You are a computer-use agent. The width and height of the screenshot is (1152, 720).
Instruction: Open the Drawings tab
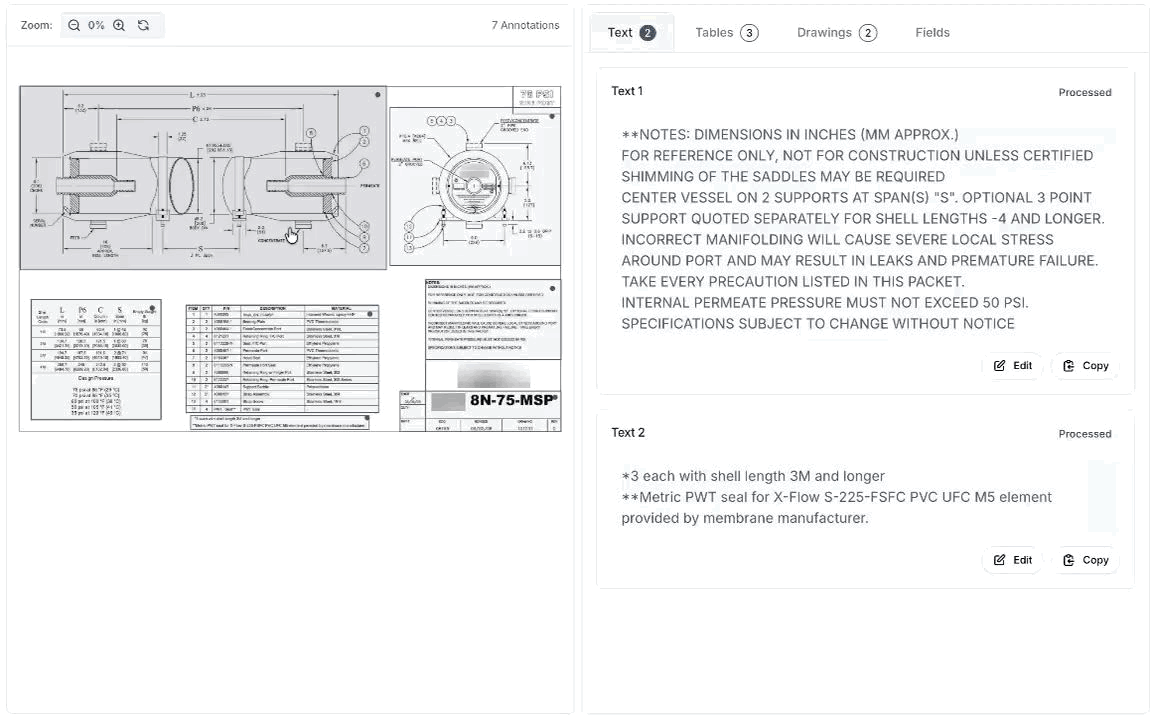[836, 32]
